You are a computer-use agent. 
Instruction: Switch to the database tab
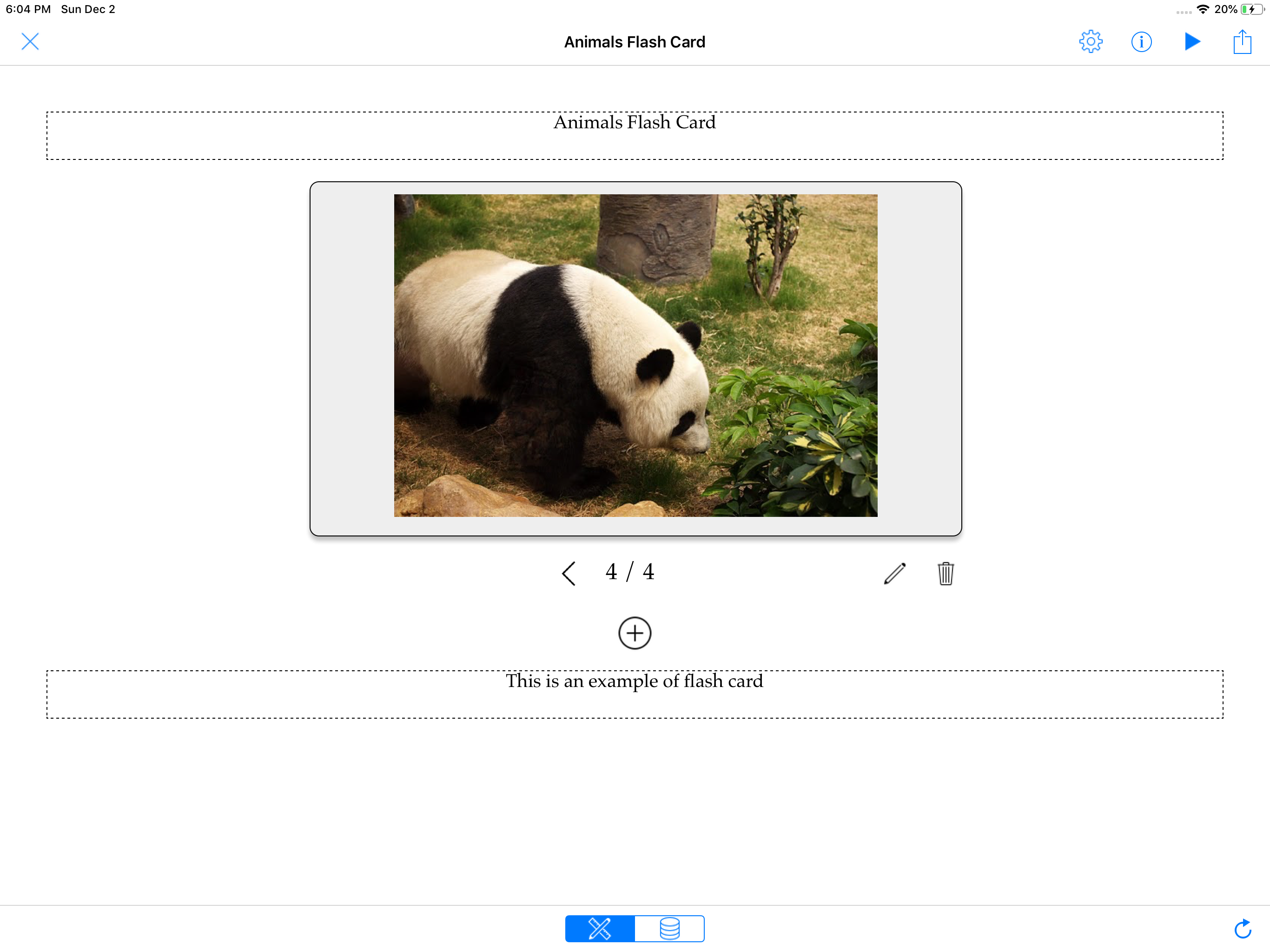tap(669, 928)
